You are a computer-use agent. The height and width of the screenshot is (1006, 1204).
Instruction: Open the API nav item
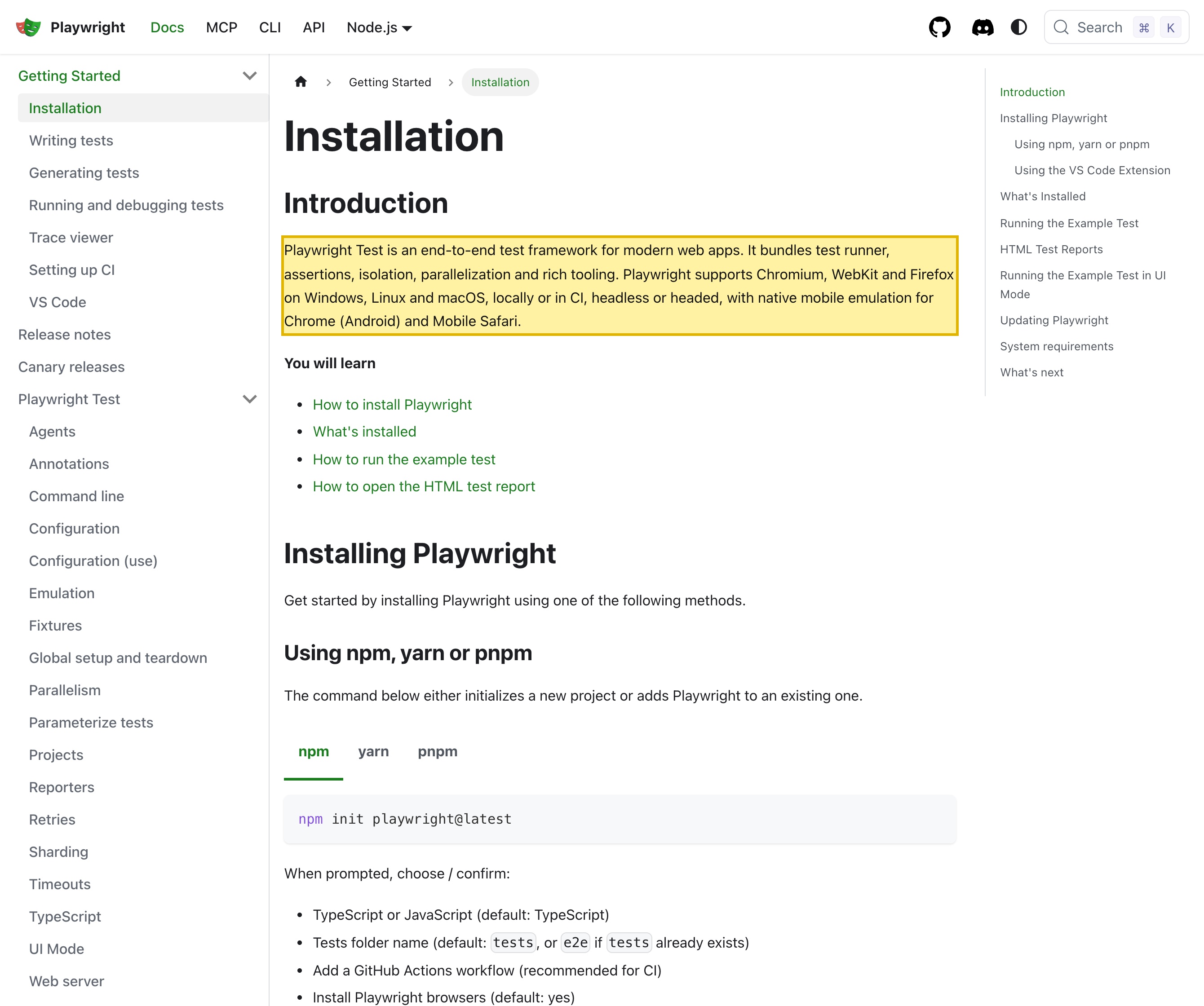click(x=314, y=27)
